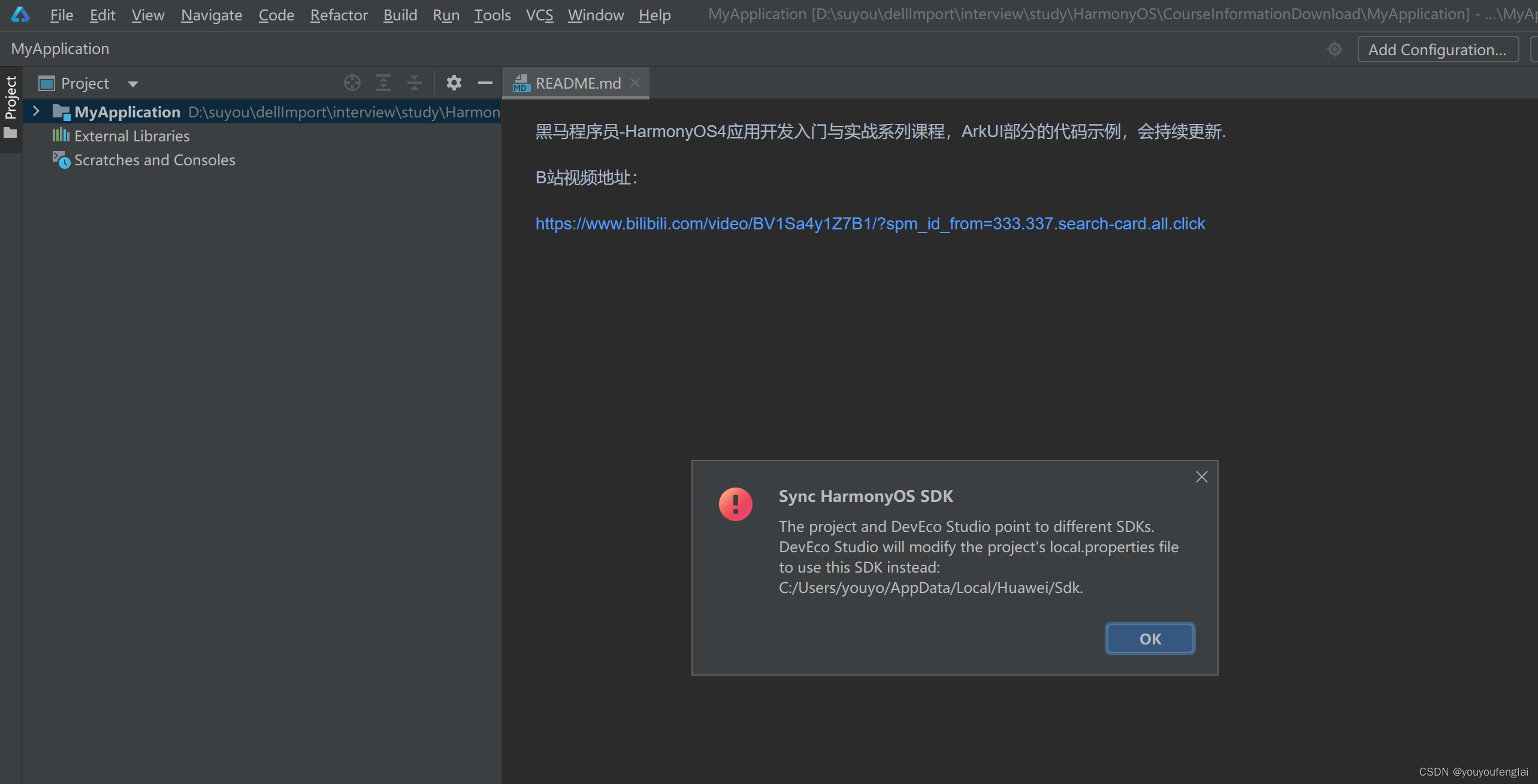Click the Project panel title label
The width and height of the screenshot is (1538, 784).
click(85, 83)
